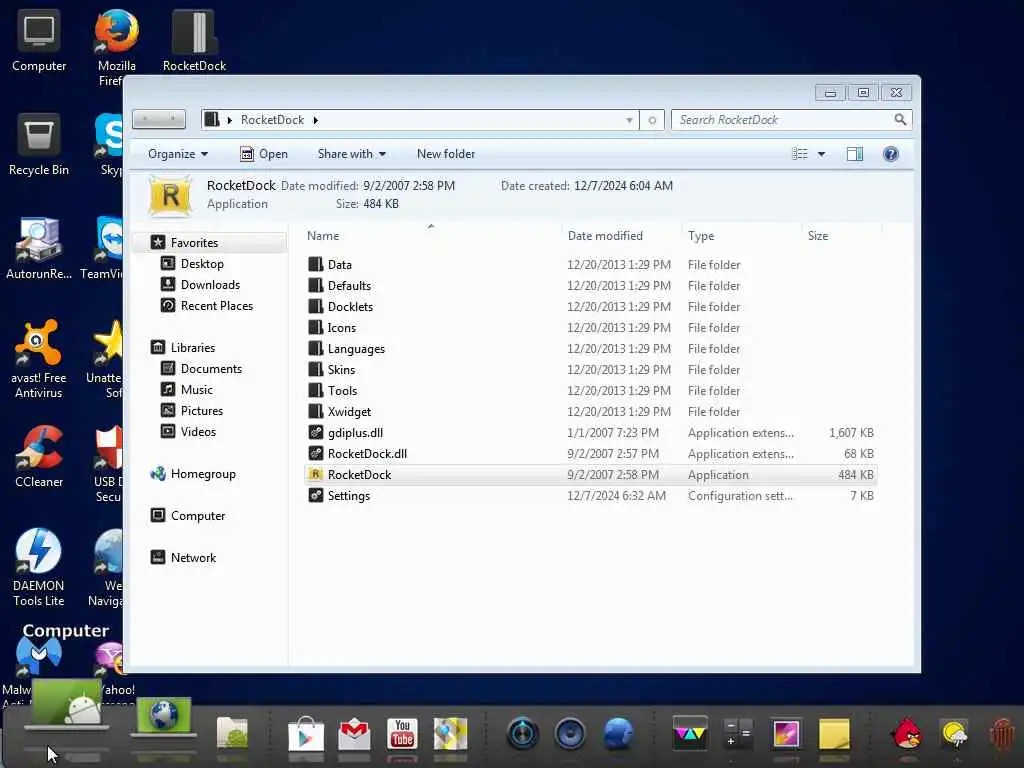Select the AutorunRe... desktop shortcut

(39, 249)
